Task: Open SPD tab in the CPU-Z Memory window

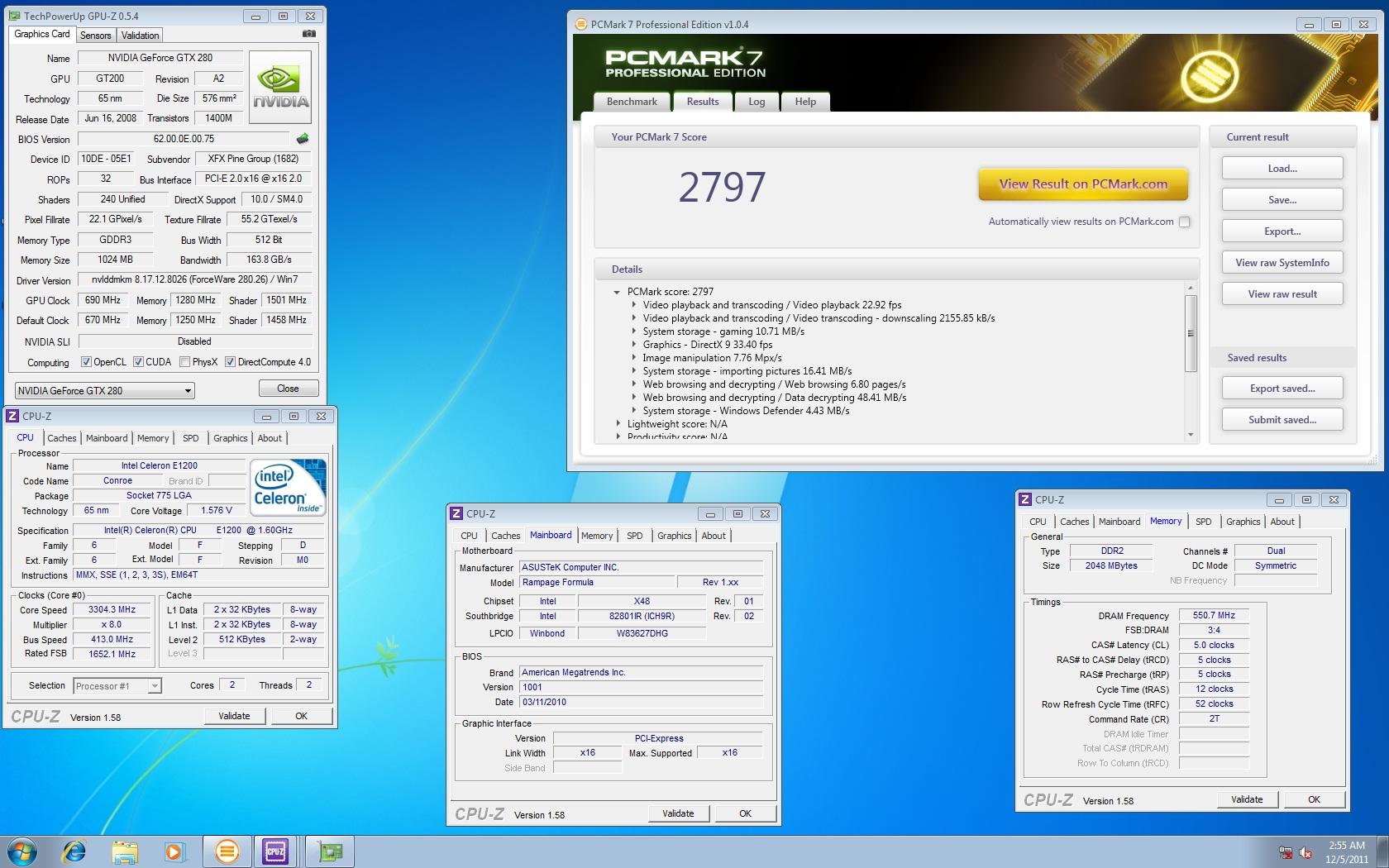Action: tap(1204, 522)
